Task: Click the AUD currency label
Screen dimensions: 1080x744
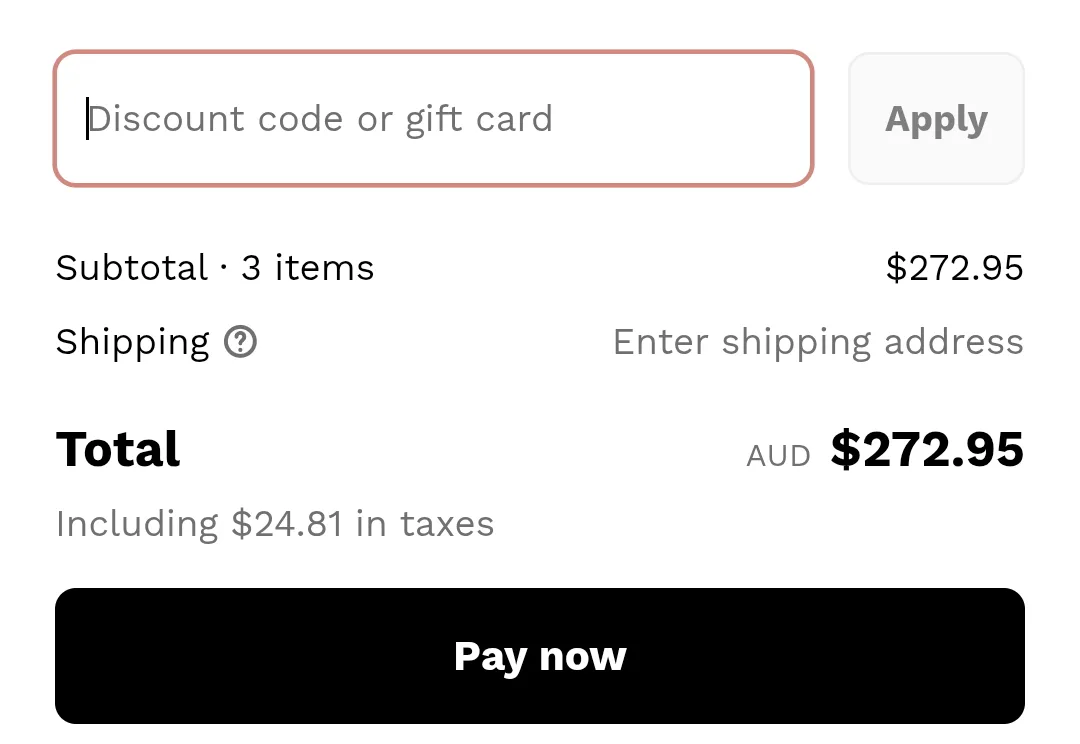Action: point(778,455)
